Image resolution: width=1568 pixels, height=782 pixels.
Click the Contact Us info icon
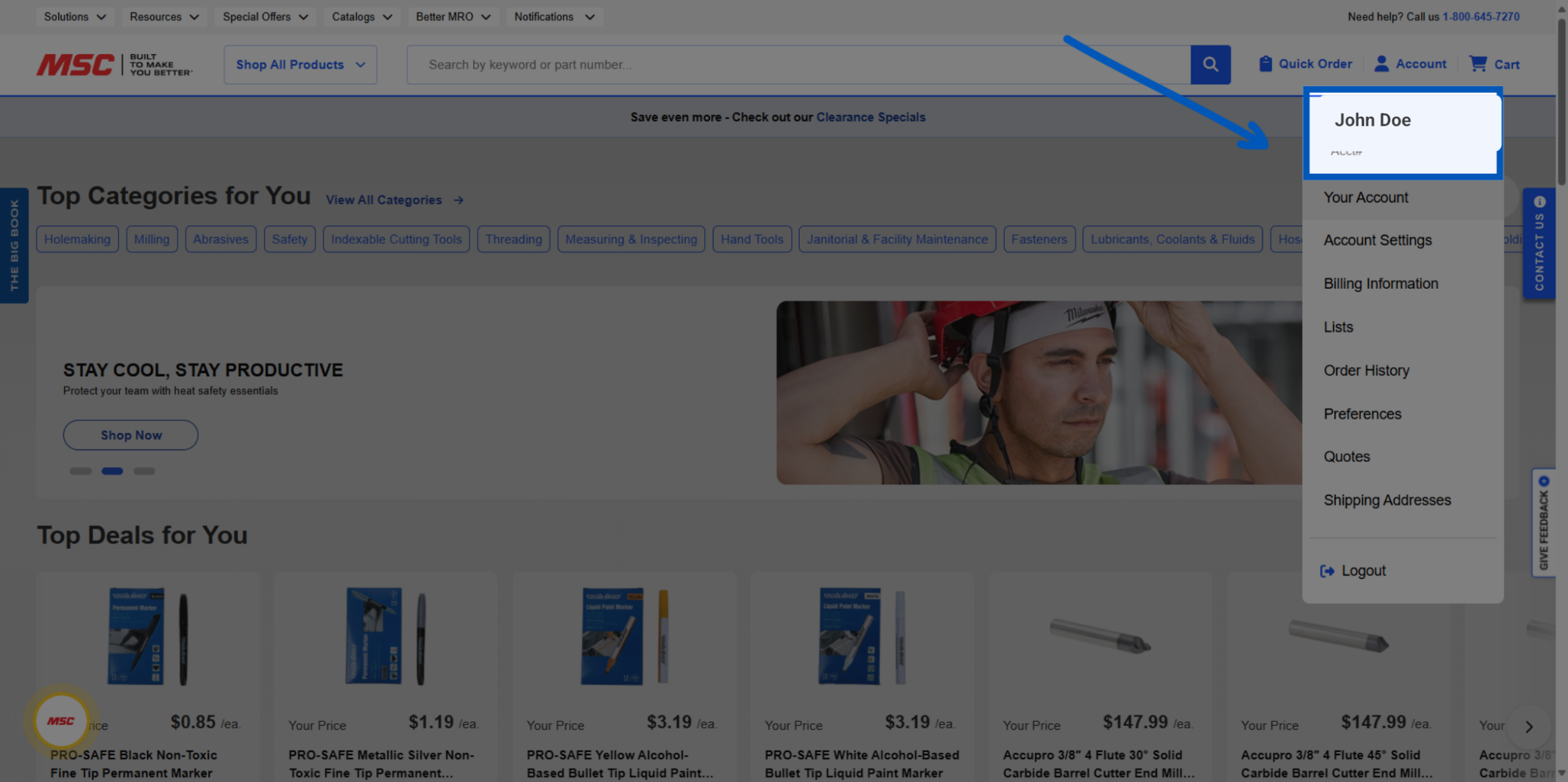1539,202
